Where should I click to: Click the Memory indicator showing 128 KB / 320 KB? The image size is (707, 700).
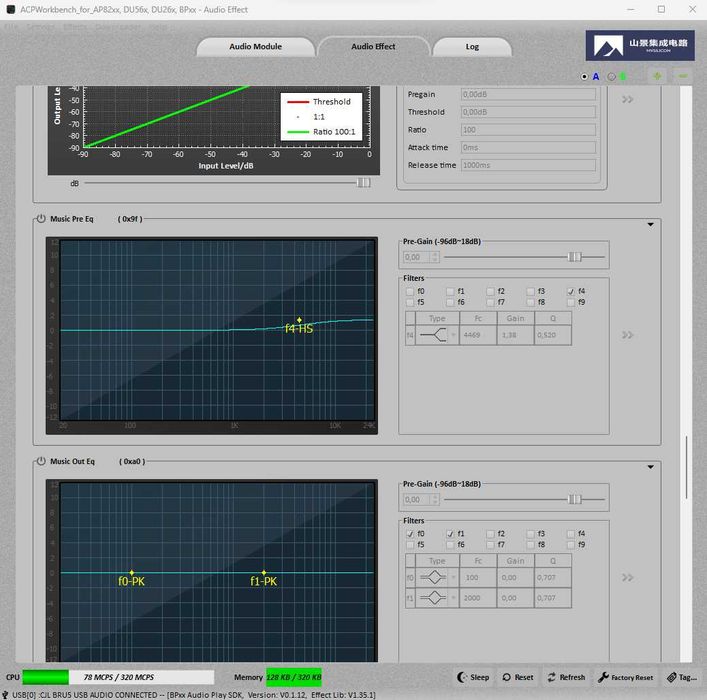pyautogui.click(x=294, y=677)
